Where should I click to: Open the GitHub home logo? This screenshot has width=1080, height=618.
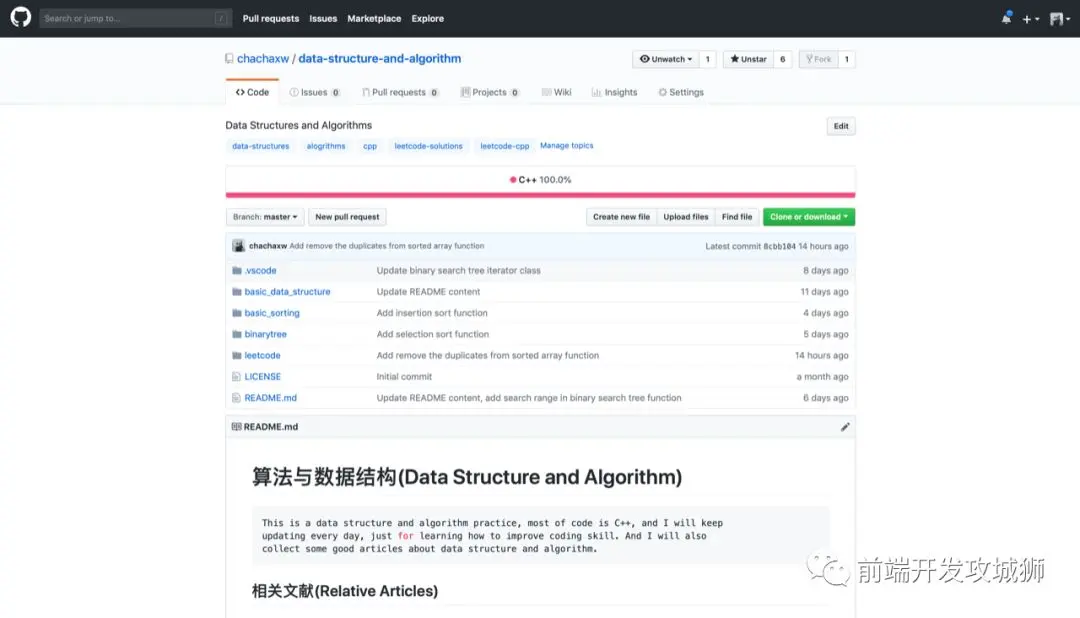(x=21, y=17)
